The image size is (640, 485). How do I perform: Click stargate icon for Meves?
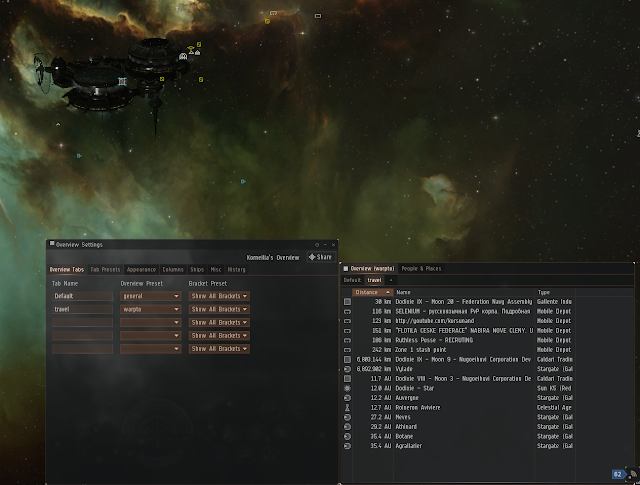coord(347,417)
